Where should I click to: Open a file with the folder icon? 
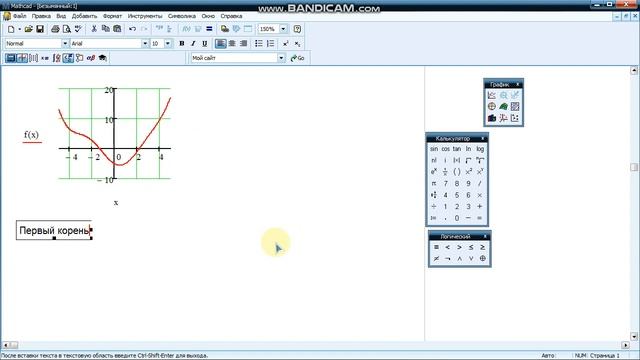[x=29, y=29]
